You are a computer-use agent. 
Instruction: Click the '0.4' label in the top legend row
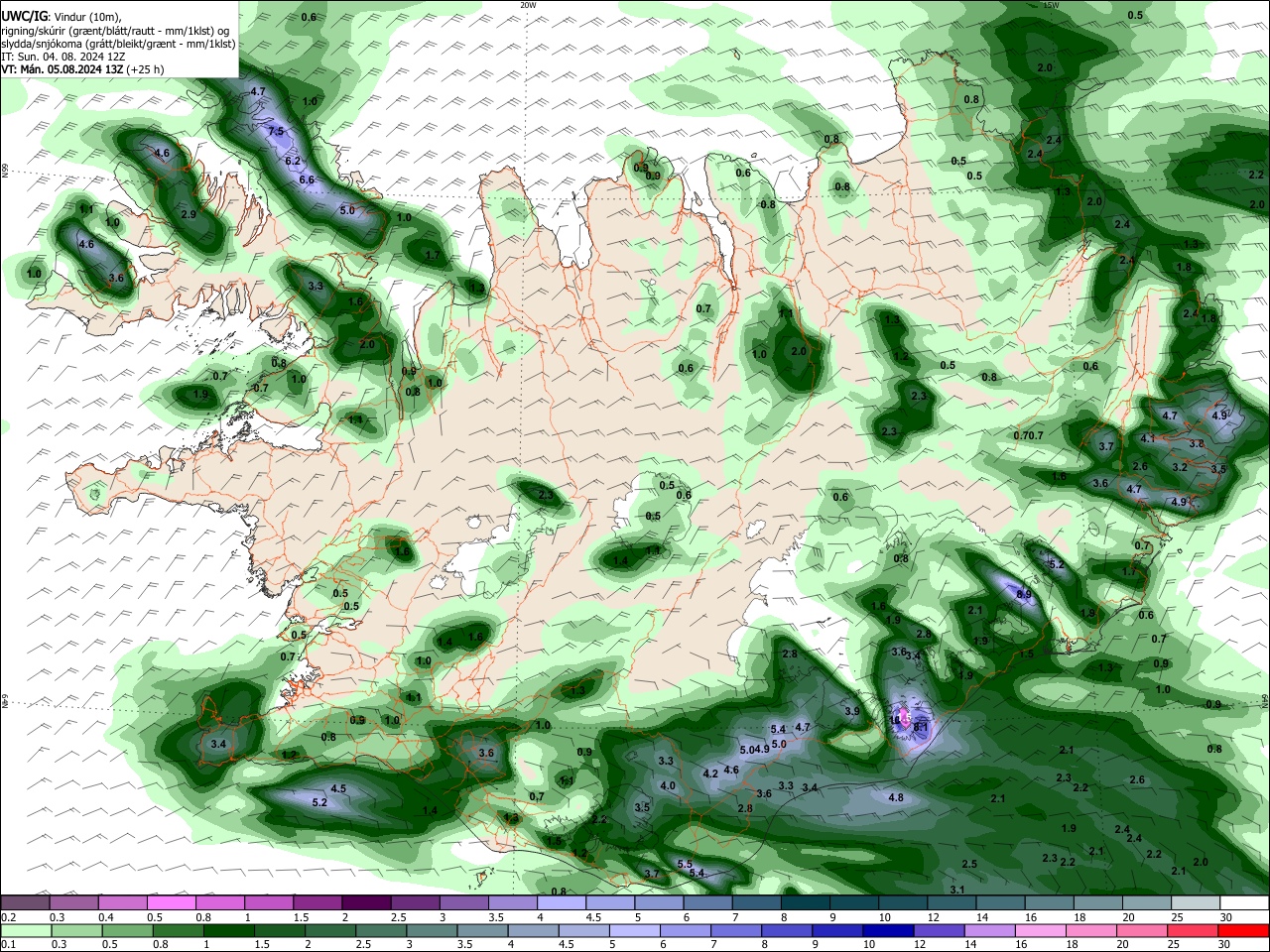(106, 917)
